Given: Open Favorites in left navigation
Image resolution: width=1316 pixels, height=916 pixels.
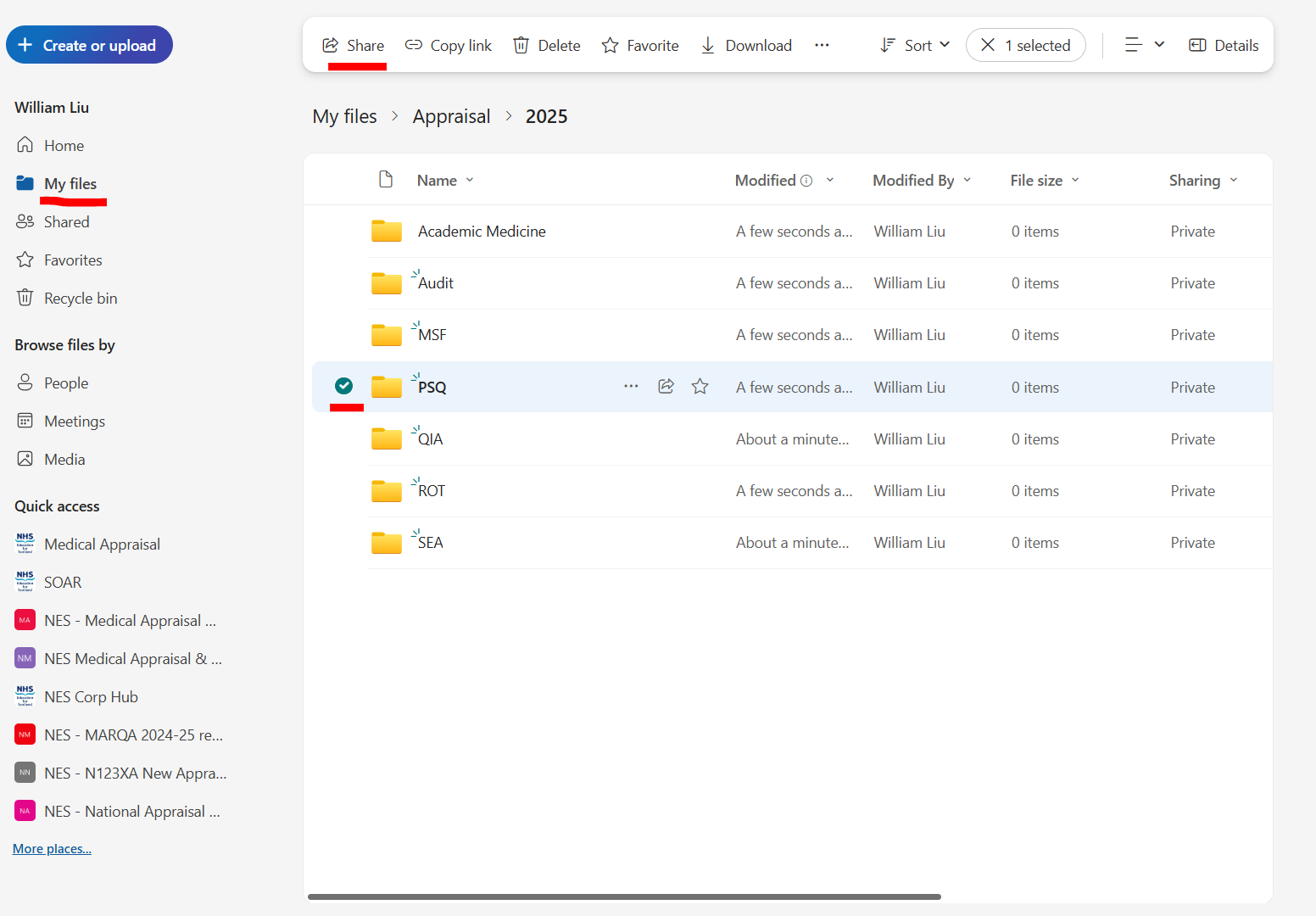Looking at the screenshot, I should pyautogui.click(x=73, y=260).
